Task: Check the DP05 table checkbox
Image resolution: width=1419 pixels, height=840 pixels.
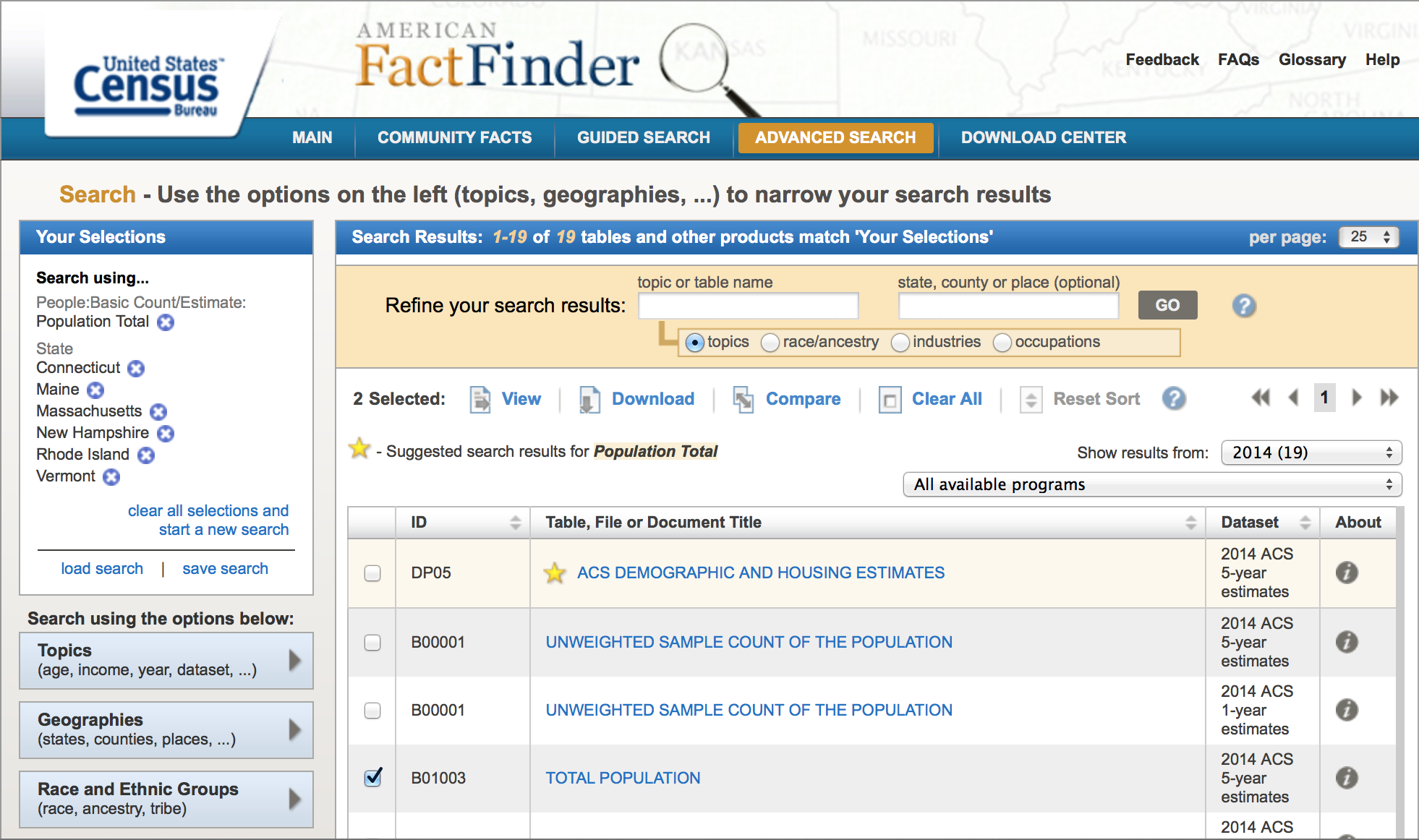Action: coord(372,573)
